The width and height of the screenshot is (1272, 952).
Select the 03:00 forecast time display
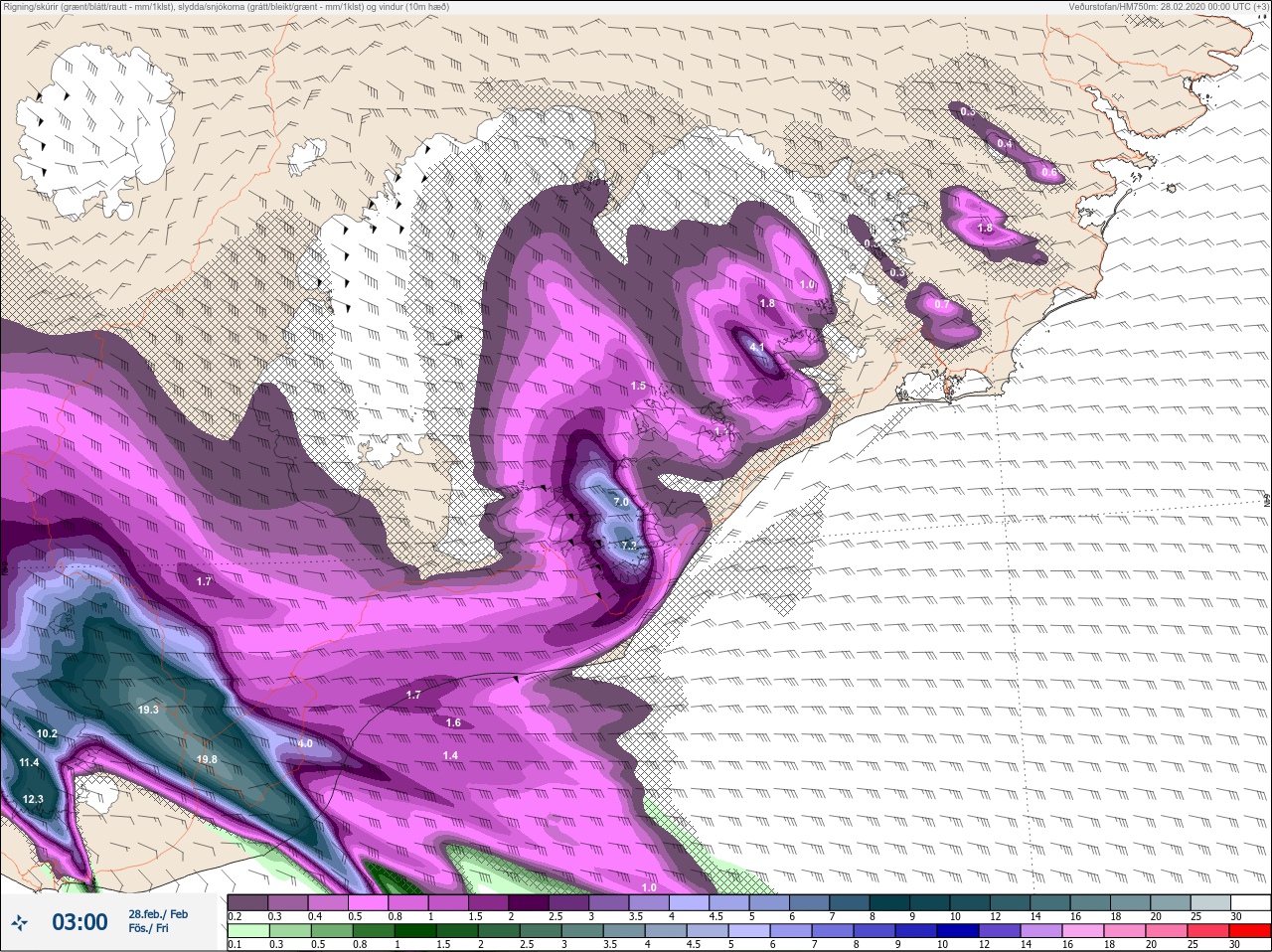click(79, 922)
